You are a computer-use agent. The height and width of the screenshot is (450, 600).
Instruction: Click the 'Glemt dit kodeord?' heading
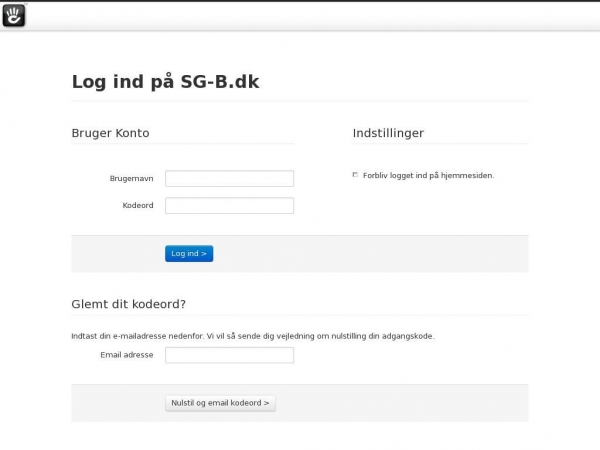click(129, 304)
